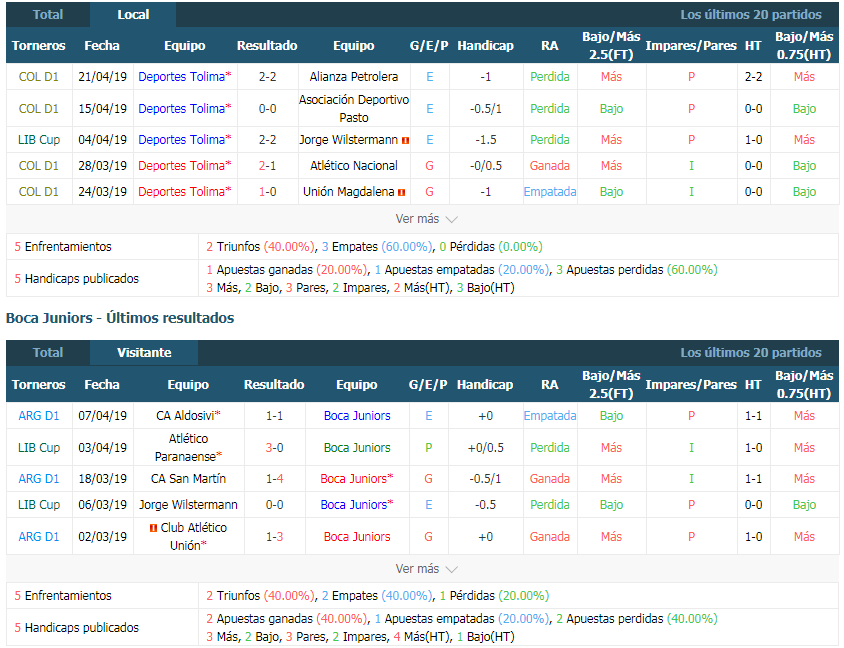This screenshot has width=844, height=648.
Task: Open Deportes Tolima link dated 28/03/19
Action: click(x=185, y=166)
